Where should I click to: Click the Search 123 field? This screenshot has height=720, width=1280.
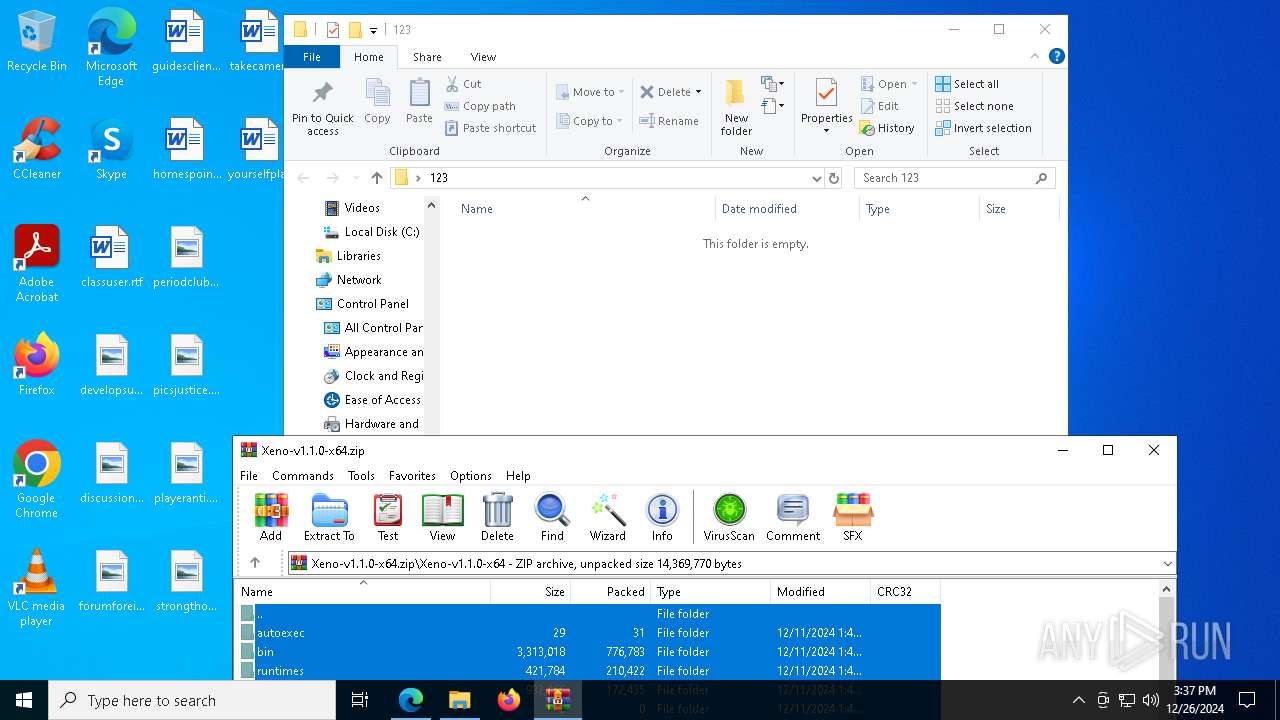point(955,178)
